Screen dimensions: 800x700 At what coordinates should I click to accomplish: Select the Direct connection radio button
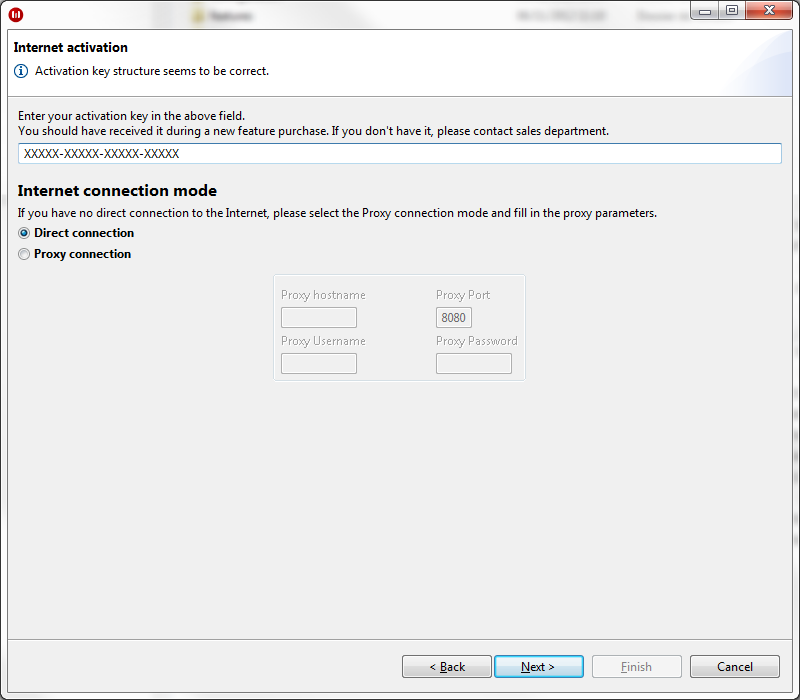tap(24, 233)
